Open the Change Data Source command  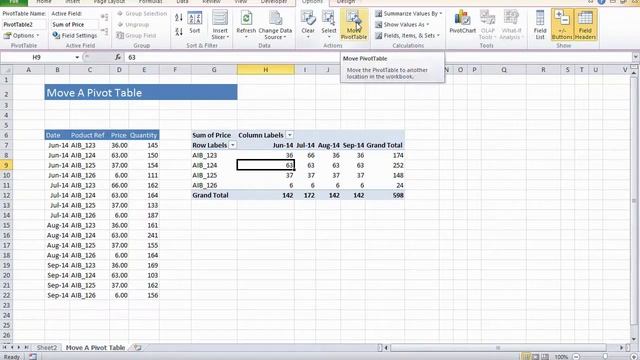click(x=275, y=24)
